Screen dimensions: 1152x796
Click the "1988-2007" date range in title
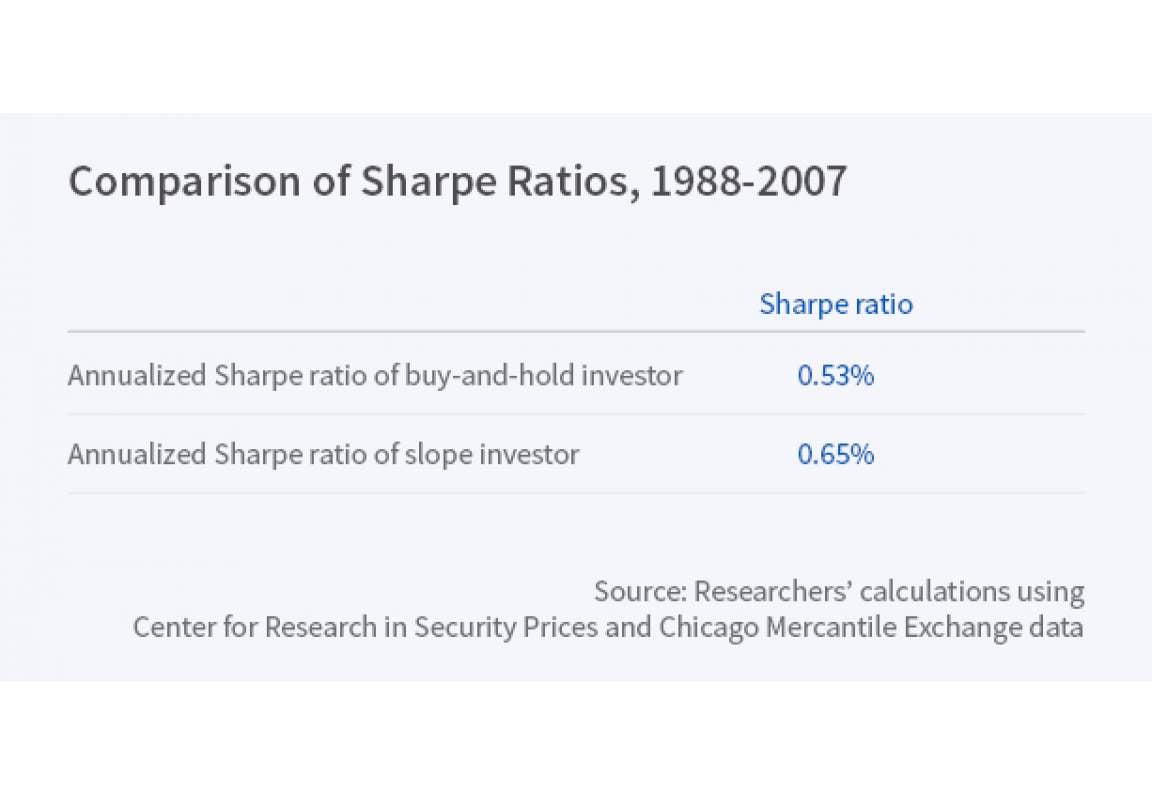(748, 182)
